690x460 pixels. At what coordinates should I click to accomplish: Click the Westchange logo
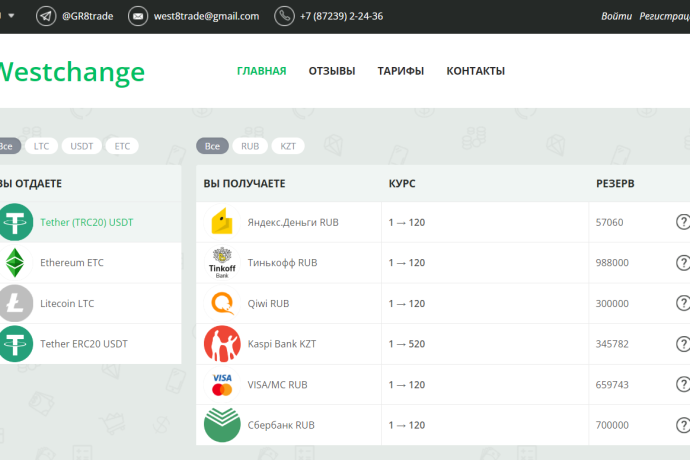(x=72, y=72)
